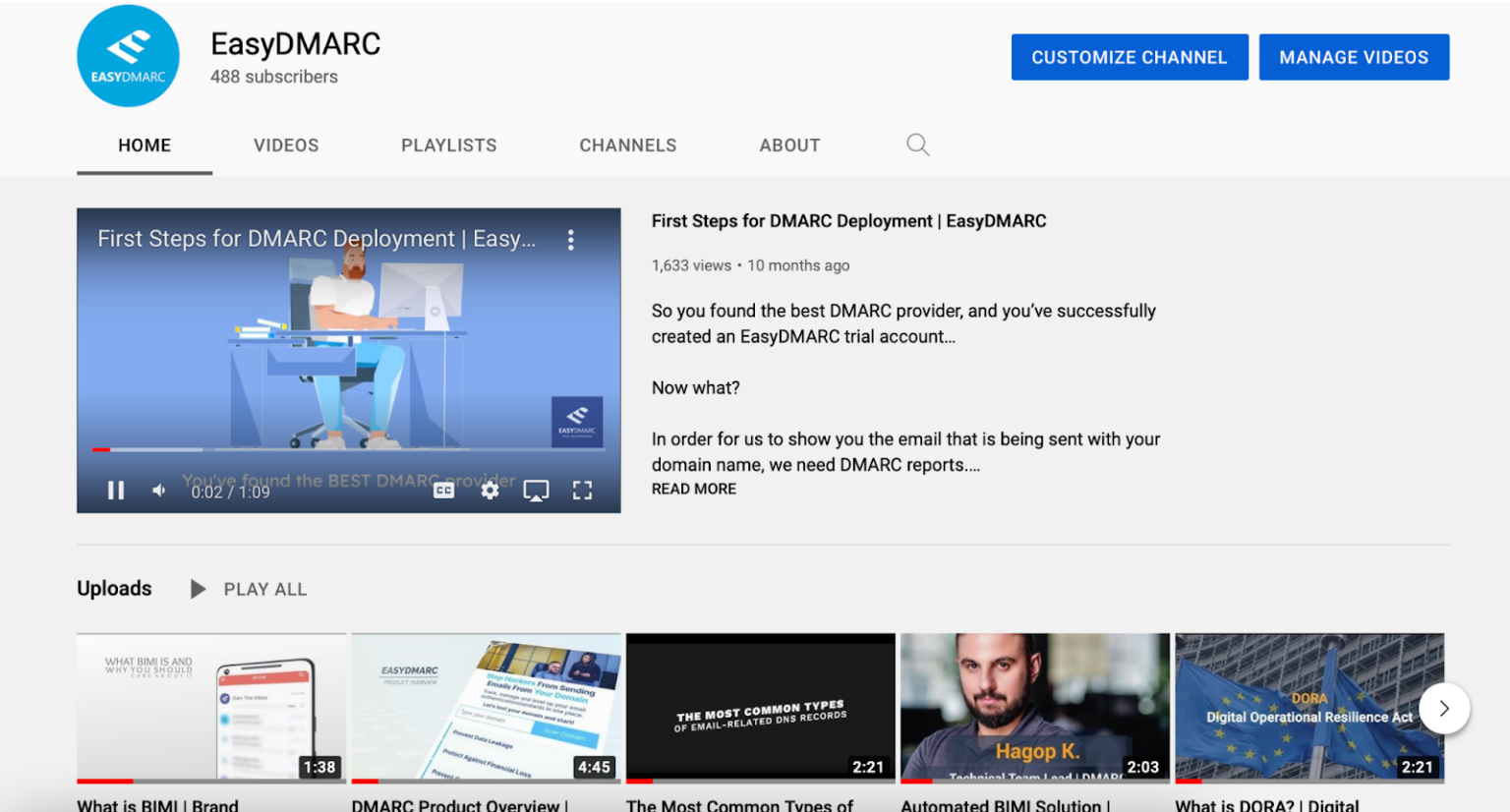Toggle closed captions in the video player

[443, 490]
